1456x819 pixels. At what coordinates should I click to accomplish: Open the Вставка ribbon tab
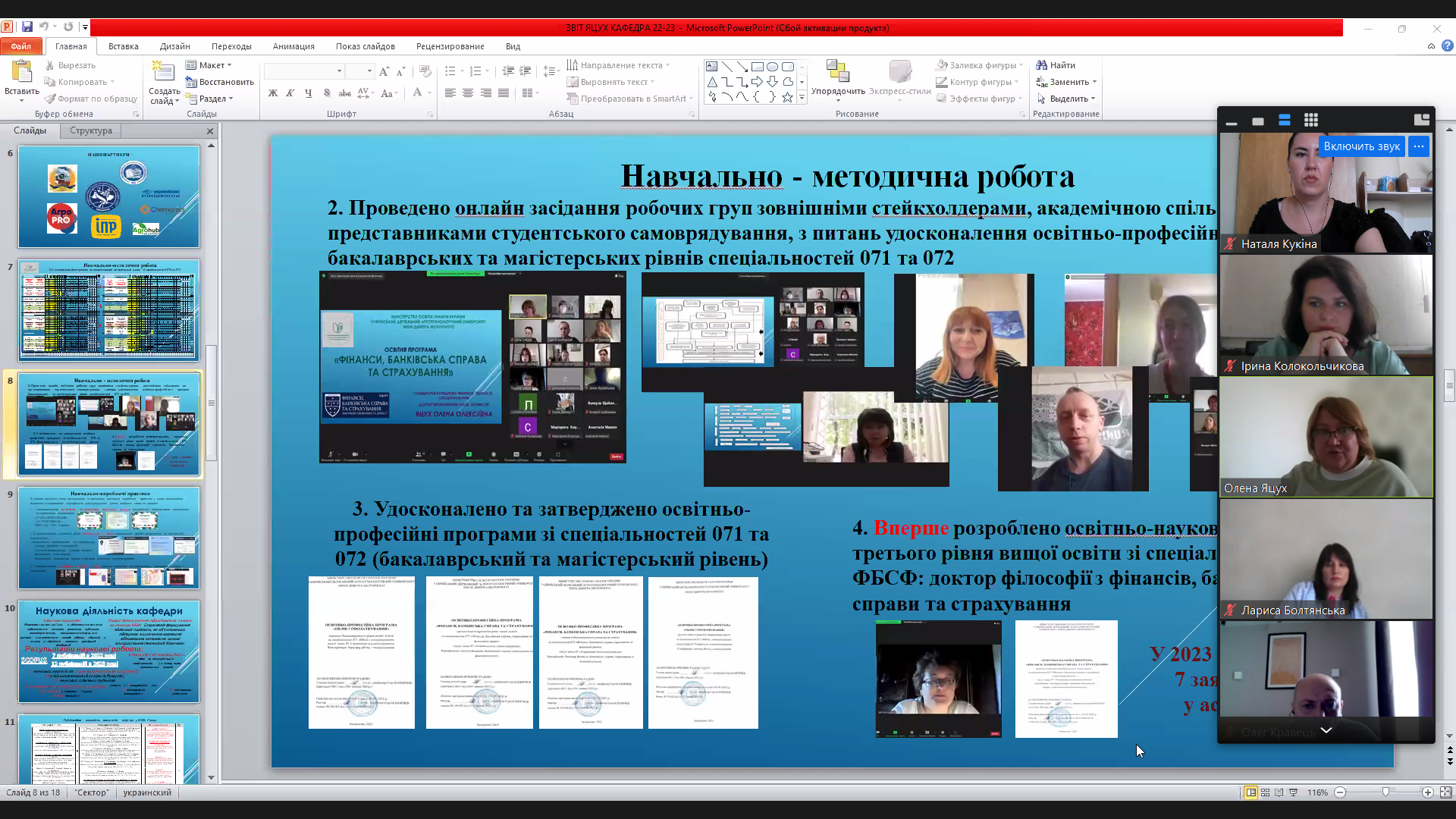tap(123, 46)
